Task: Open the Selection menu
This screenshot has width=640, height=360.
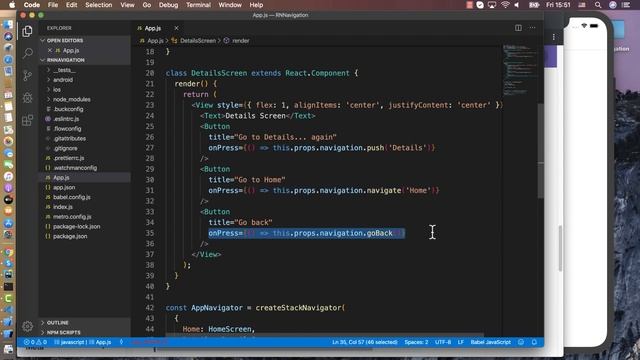Action: [x=98, y=5]
